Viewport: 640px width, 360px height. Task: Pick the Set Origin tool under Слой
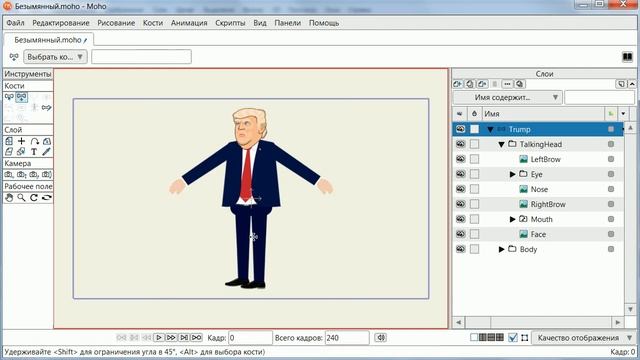tap(9, 141)
